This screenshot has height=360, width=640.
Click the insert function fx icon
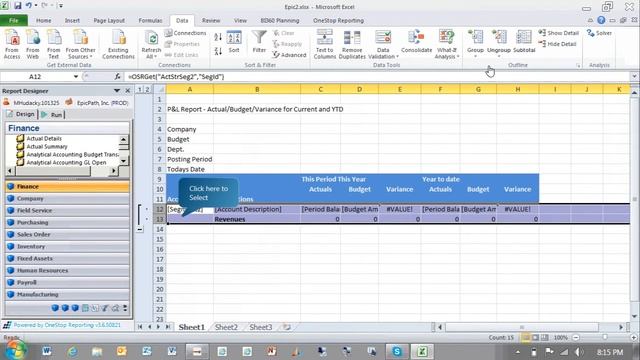118,76
